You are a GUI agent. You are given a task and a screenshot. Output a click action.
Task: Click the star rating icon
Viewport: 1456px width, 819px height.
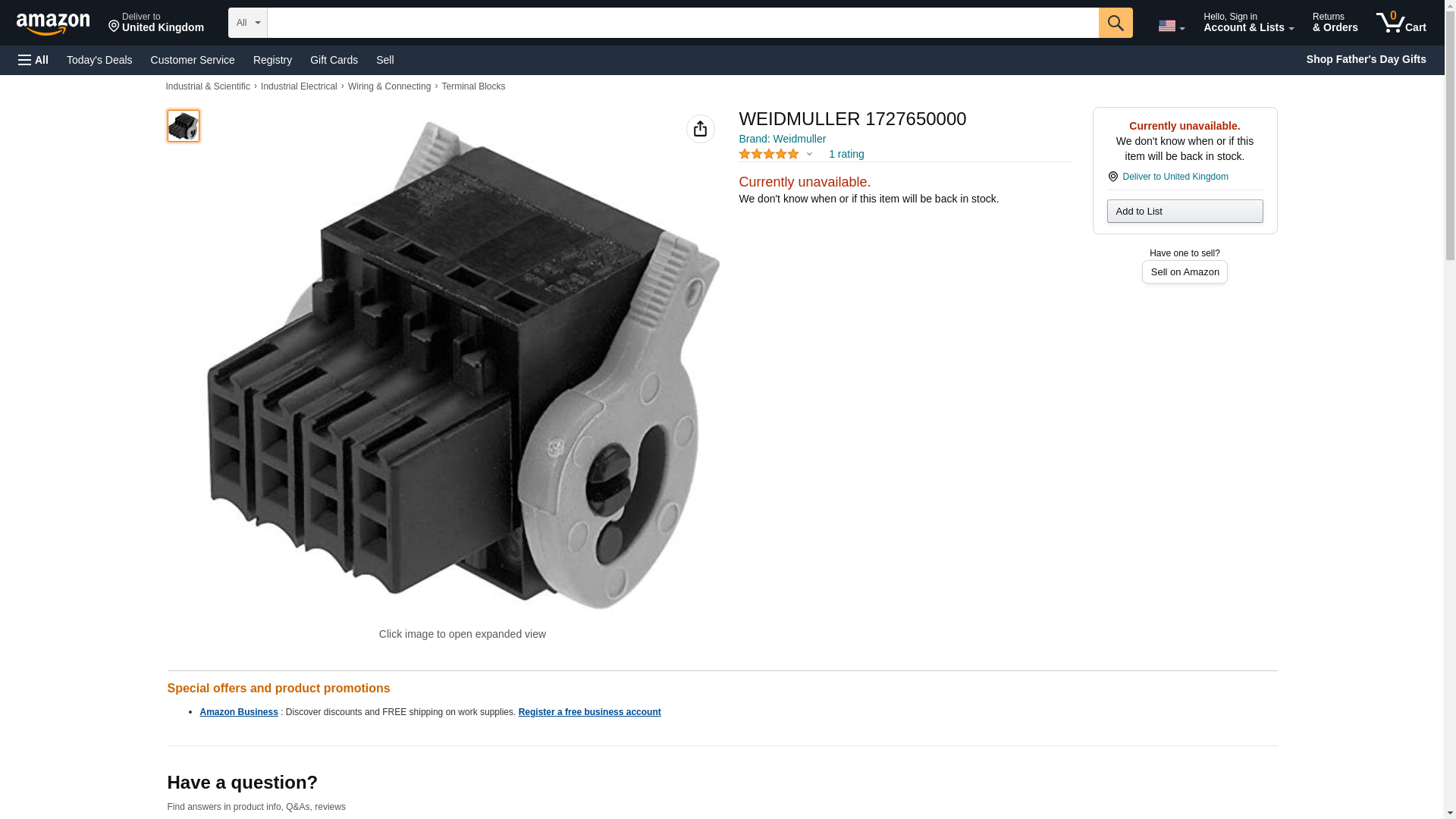[768, 154]
